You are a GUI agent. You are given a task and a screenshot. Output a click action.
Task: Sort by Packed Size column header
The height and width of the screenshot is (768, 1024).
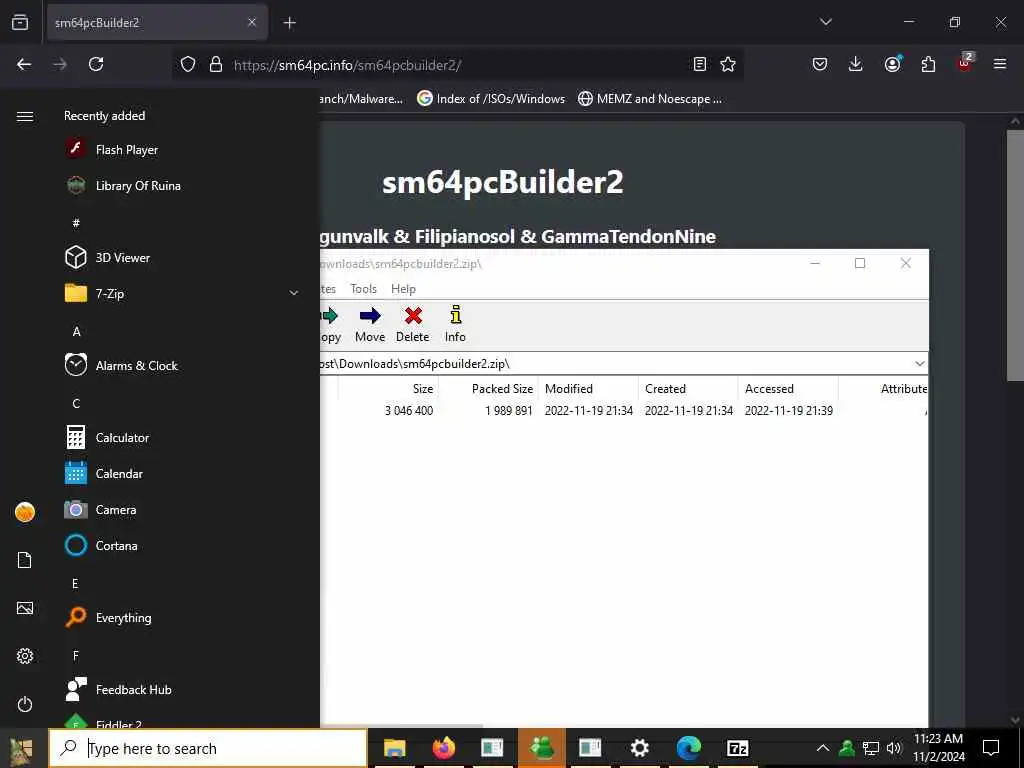488,389
